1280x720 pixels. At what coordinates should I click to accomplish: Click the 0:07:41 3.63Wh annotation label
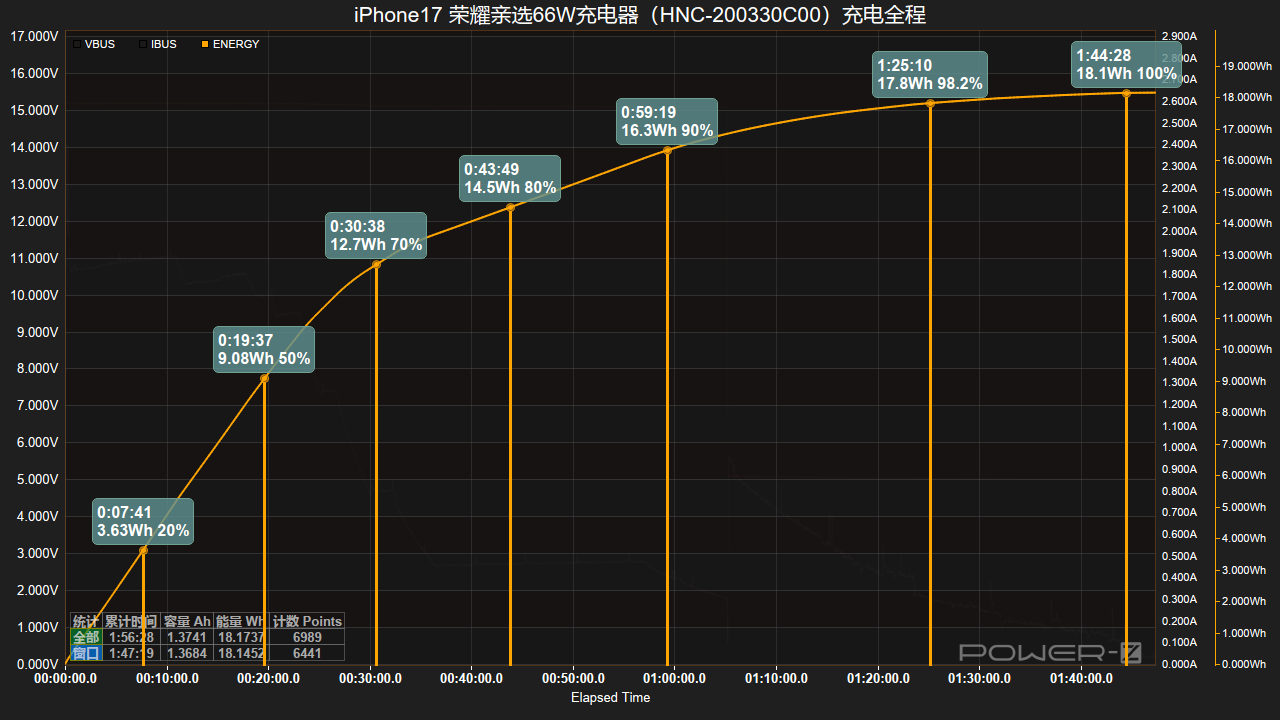pos(143,521)
